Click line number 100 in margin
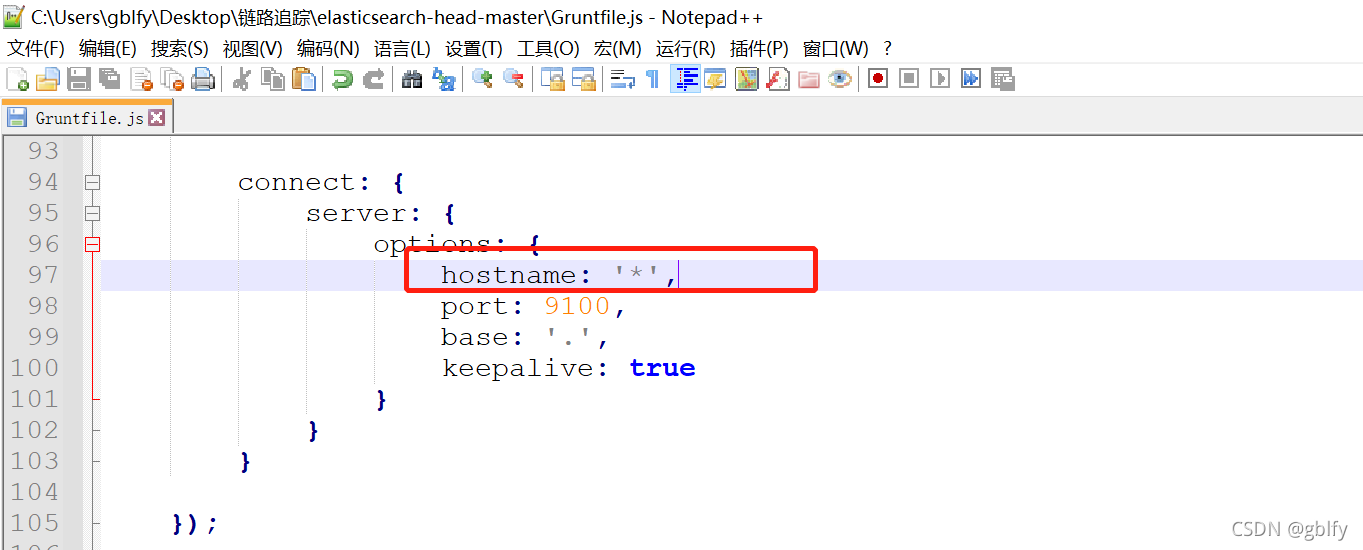The width and height of the screenshot is (1363, 550). pyautogui.click(x=35, y=368)
